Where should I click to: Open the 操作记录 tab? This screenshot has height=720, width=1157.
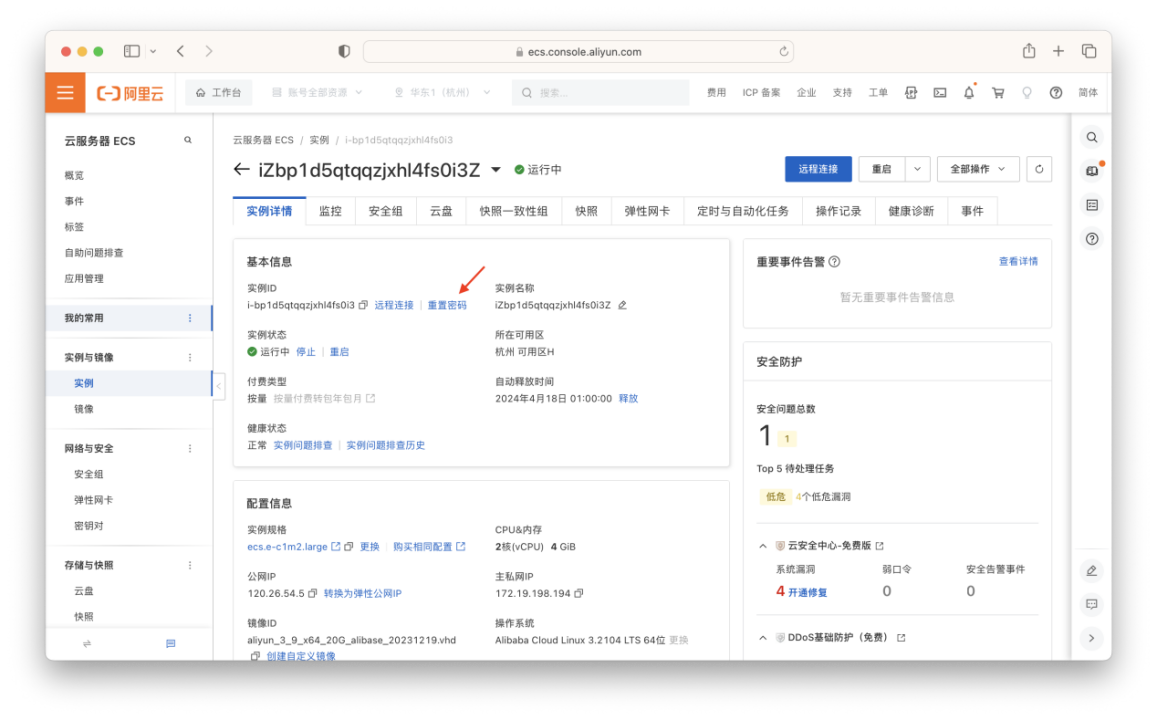tap(838, 212)
